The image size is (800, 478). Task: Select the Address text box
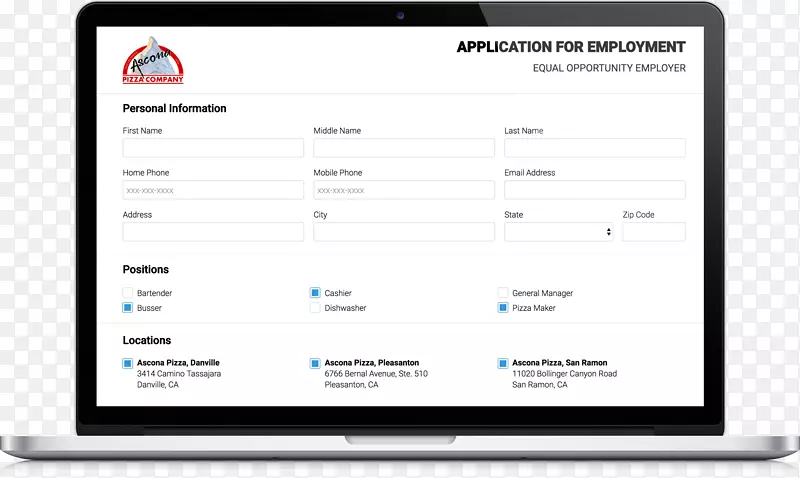pos(213,232)
